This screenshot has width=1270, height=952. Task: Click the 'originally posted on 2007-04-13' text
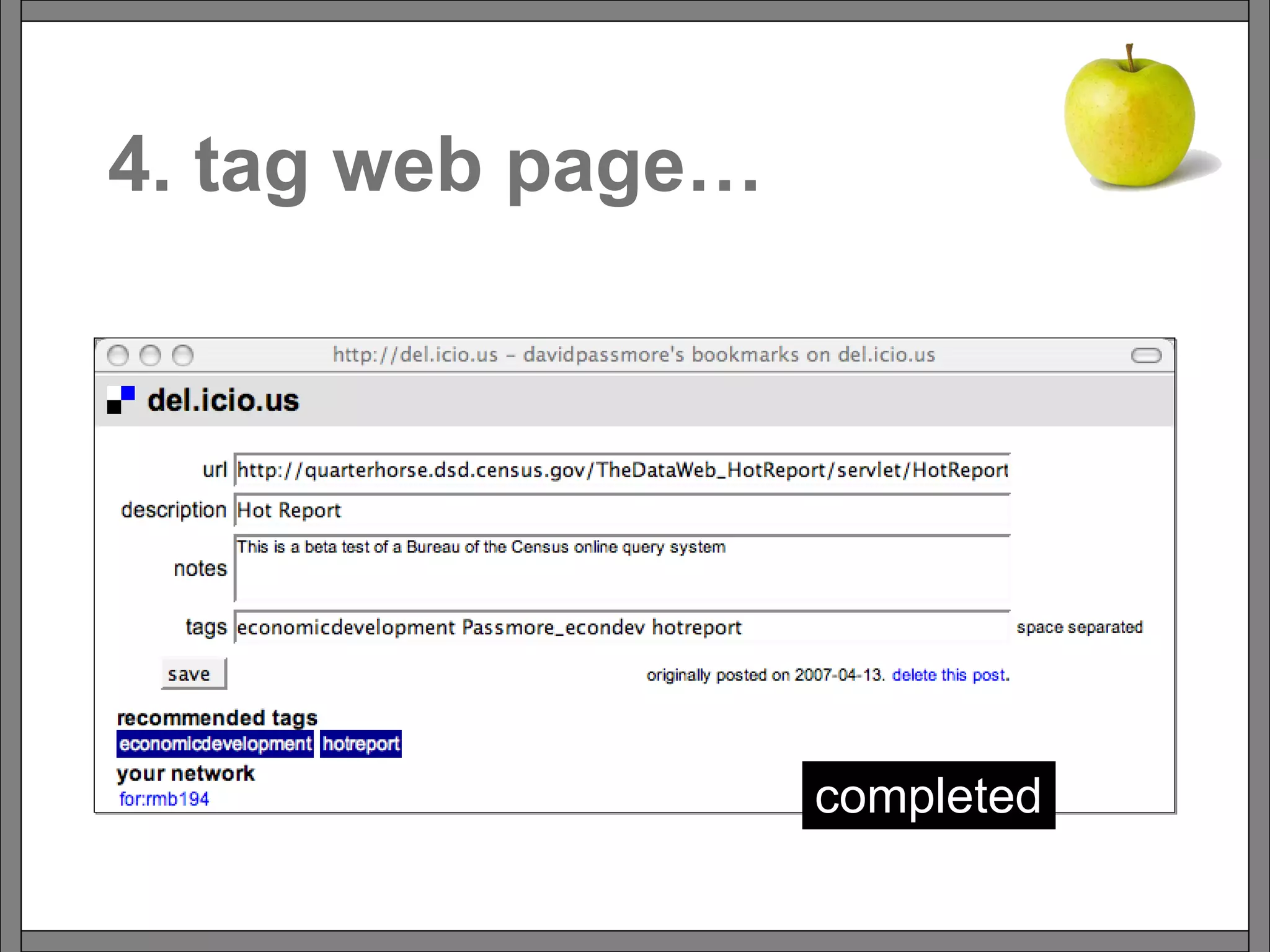coord(765,675)
